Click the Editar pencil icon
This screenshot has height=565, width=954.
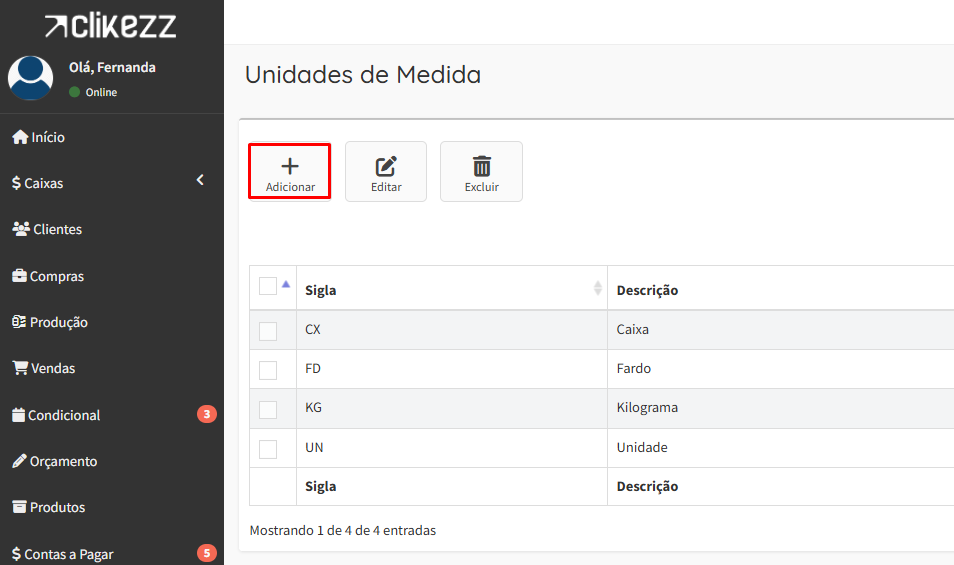386,166
